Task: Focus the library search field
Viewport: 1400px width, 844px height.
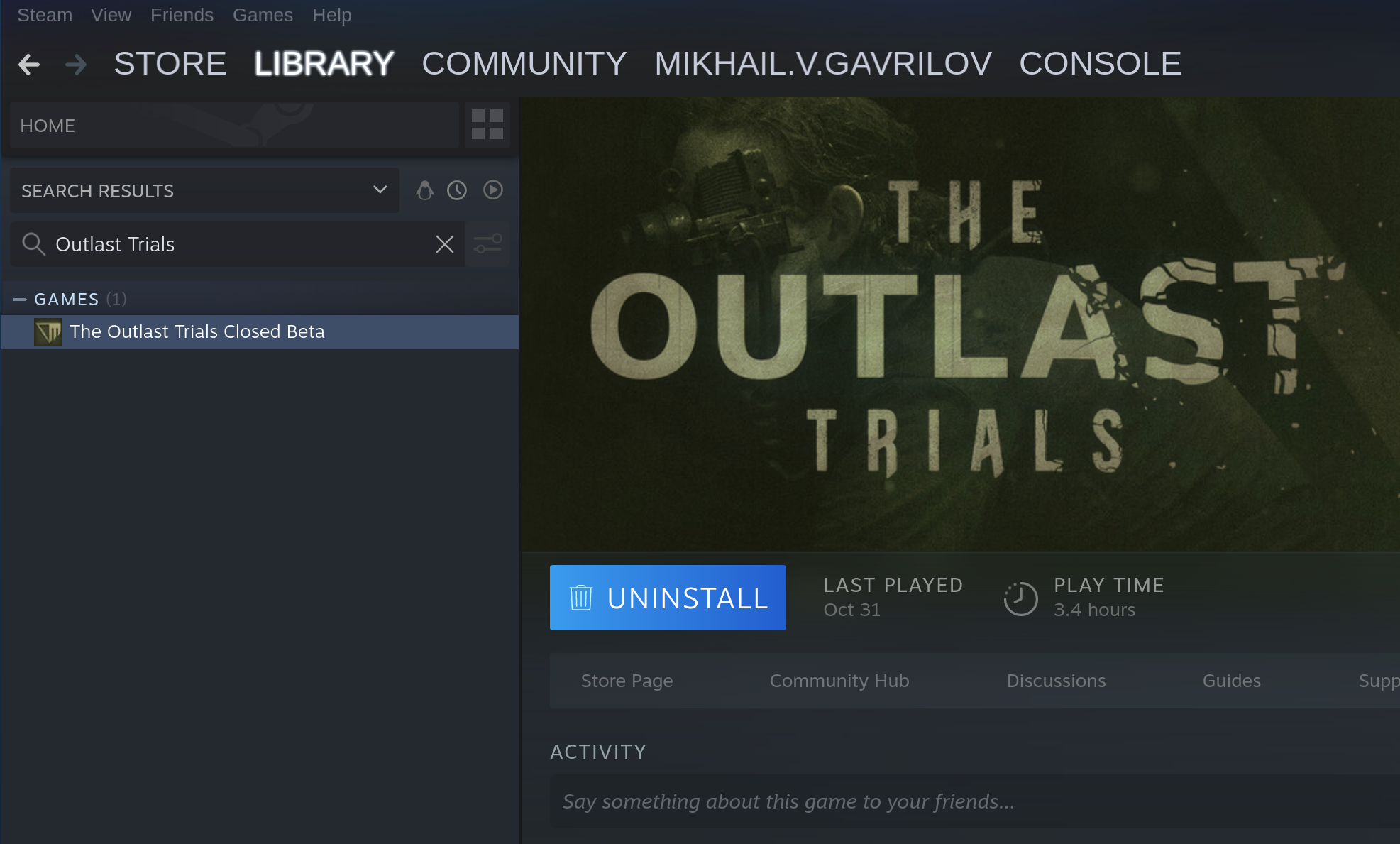Action: click(238, 244)
